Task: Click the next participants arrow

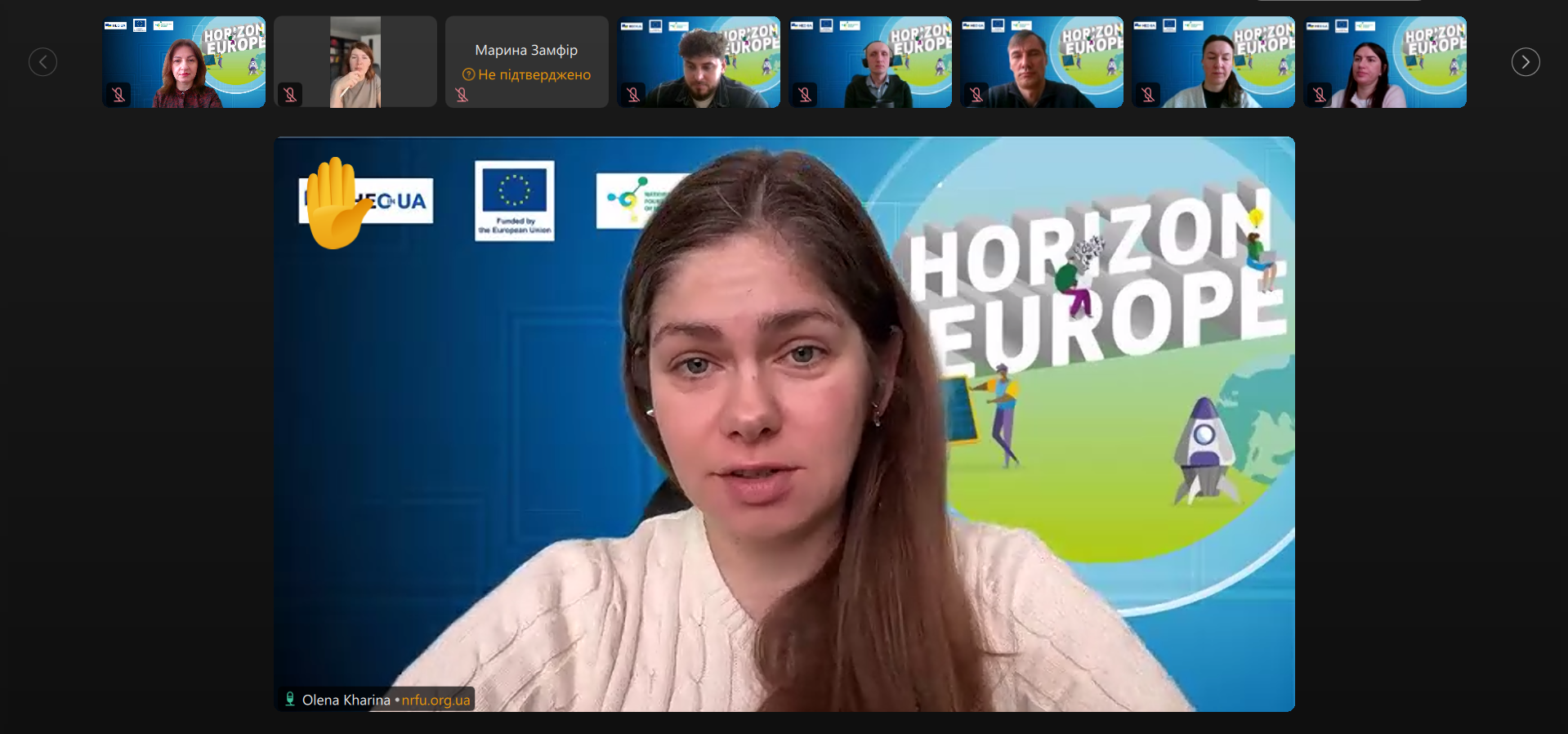Action: [x=1525, y=62]
